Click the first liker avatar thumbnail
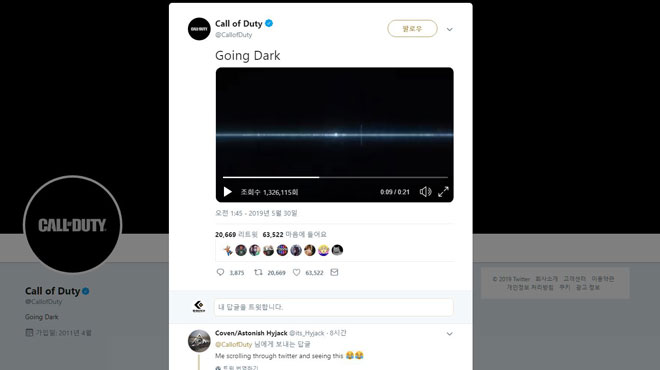660x370 pixels. [228, 250]
